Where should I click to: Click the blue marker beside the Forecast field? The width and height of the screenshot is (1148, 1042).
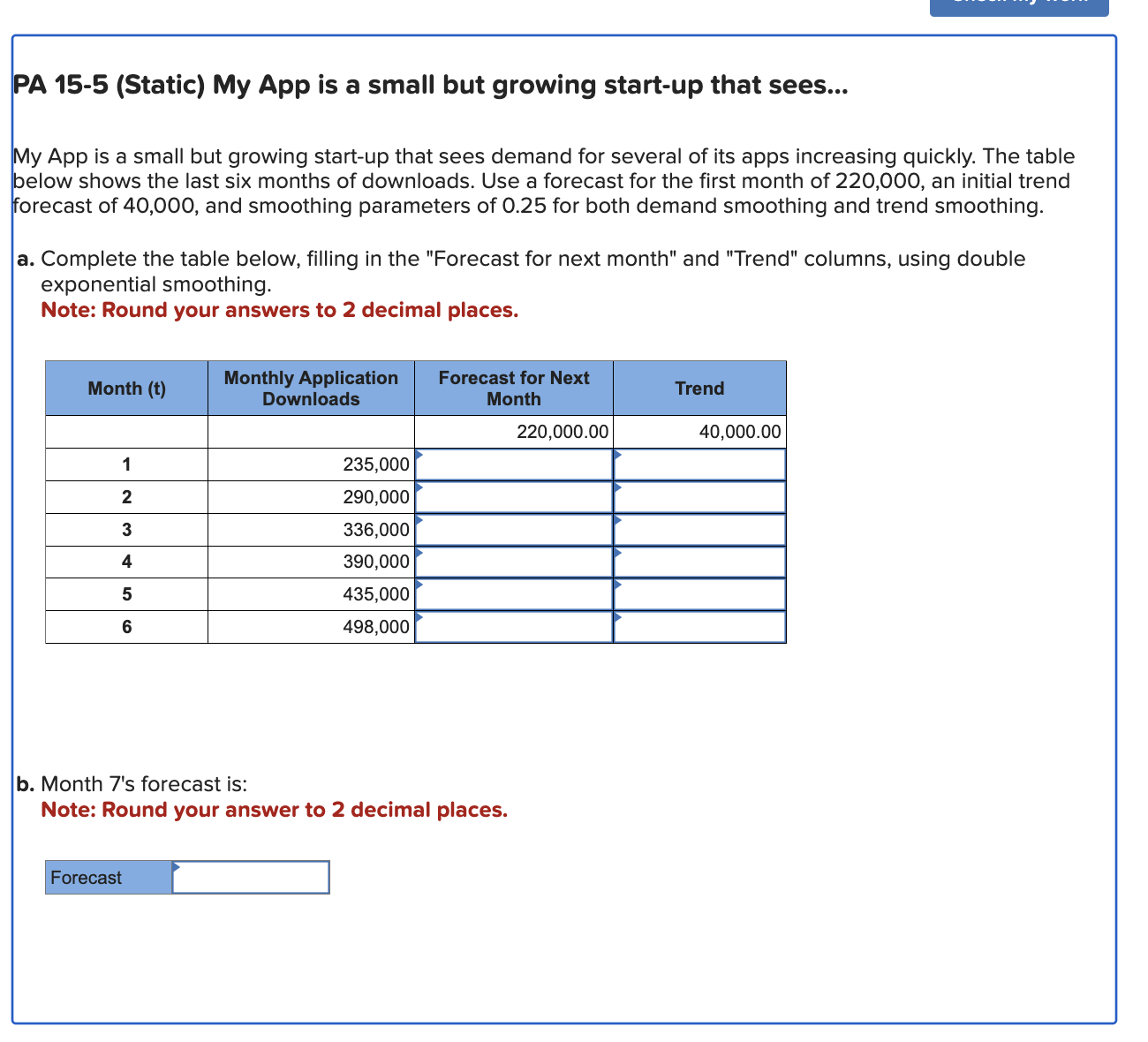(x=177, y=869)
